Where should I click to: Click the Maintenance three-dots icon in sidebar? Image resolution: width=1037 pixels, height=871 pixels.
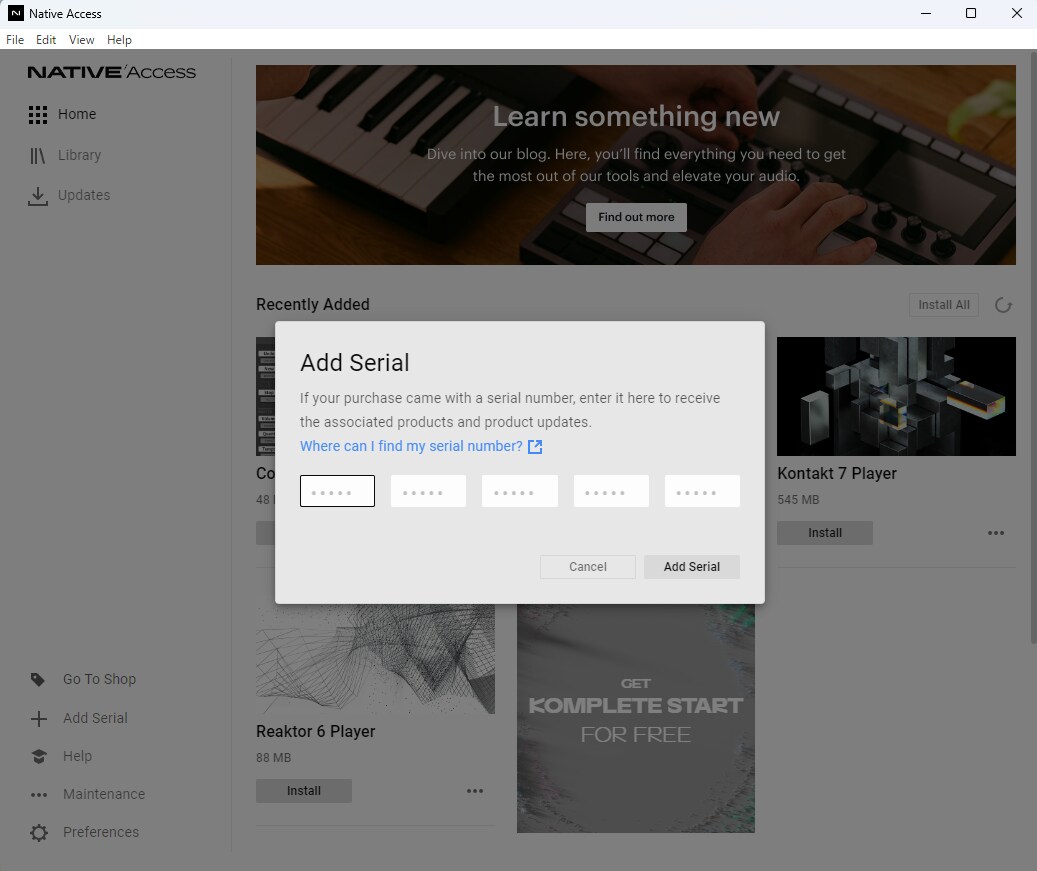38,795
